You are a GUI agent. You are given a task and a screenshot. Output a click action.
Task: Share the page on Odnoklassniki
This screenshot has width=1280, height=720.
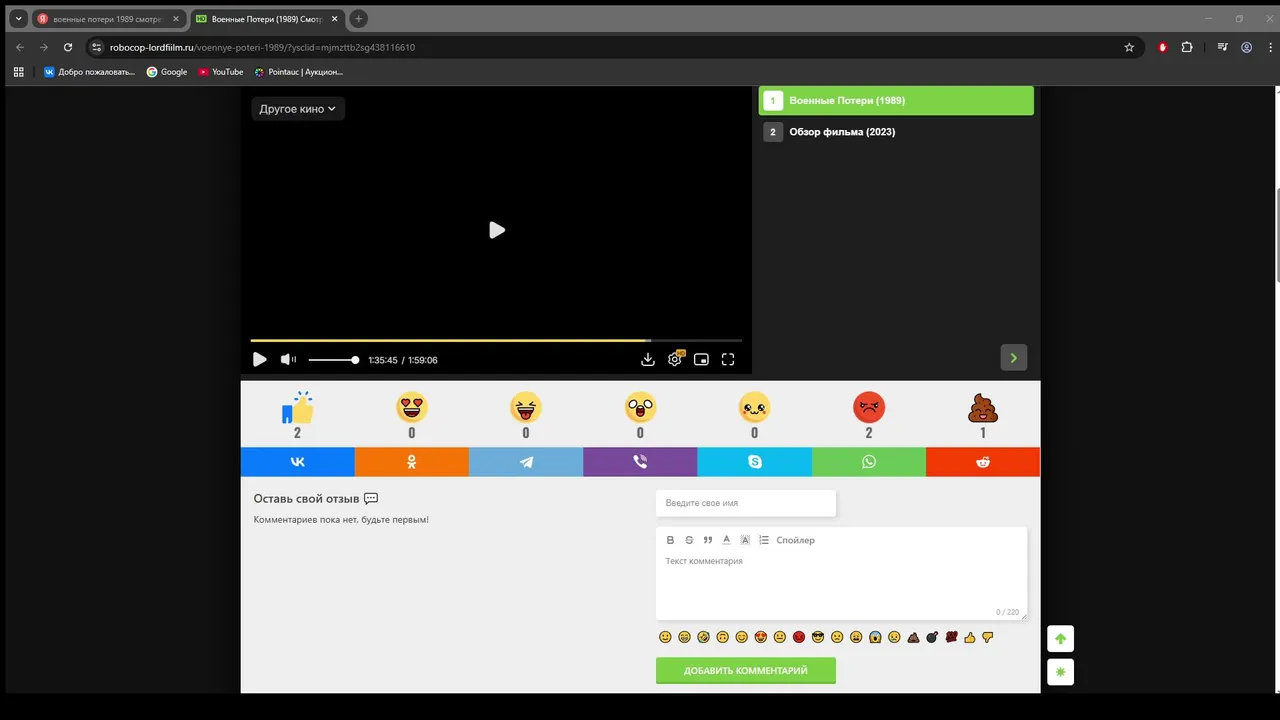coord(412,462)
